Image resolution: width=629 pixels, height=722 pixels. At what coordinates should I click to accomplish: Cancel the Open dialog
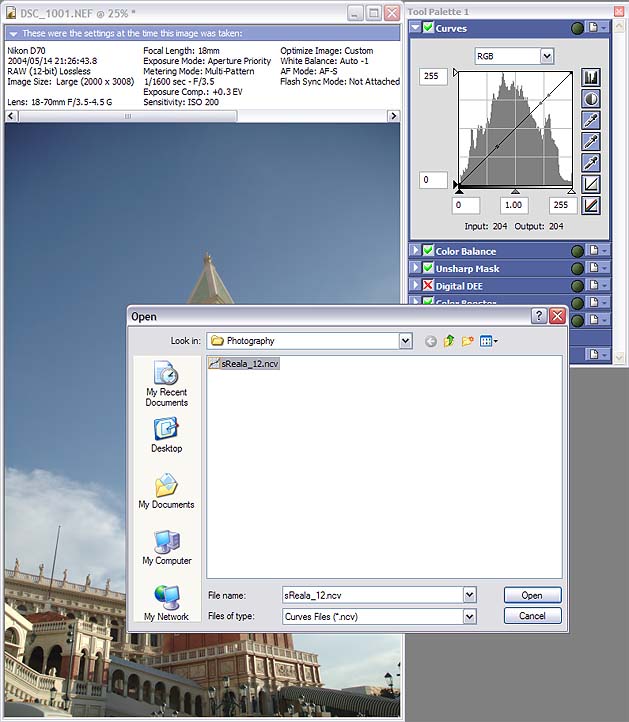click(x=532, y=616)
